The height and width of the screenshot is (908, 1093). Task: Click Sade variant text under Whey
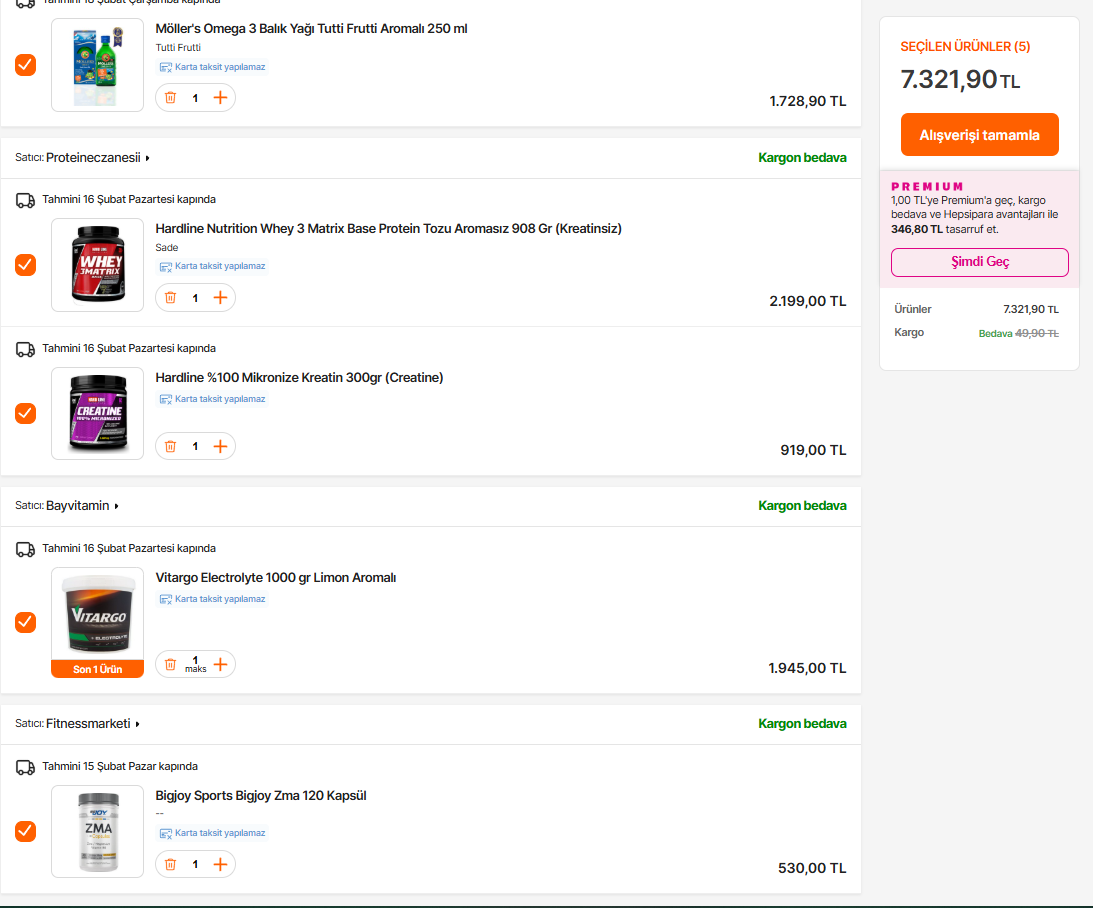167,247
